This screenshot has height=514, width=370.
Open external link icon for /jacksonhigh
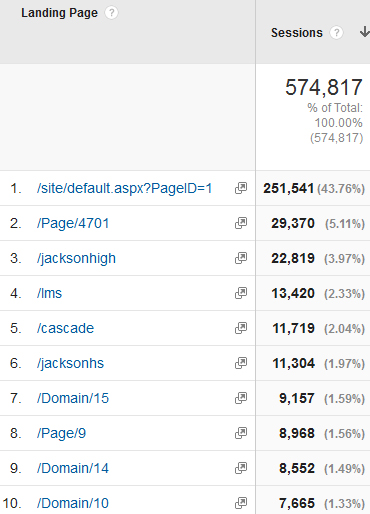241,258
